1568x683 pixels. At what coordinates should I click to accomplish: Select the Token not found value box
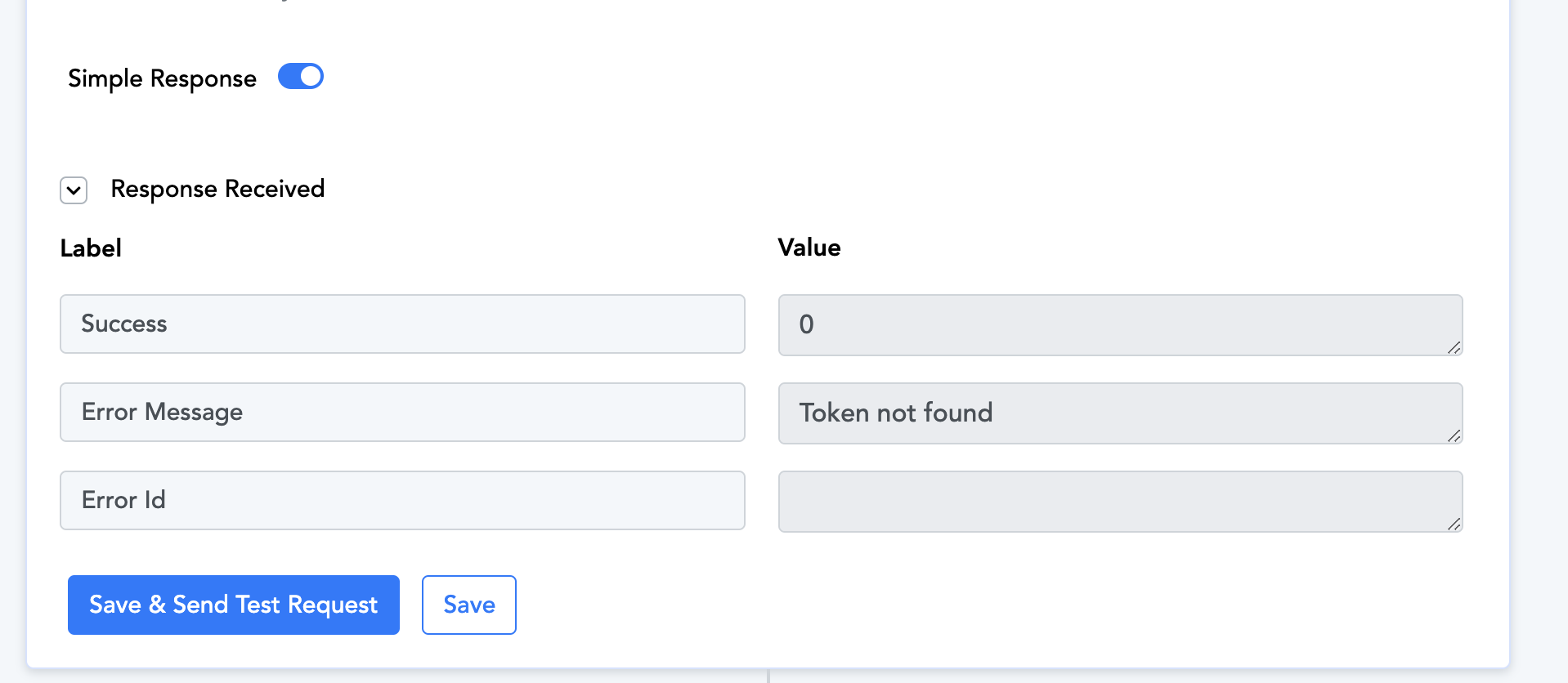1120,413
